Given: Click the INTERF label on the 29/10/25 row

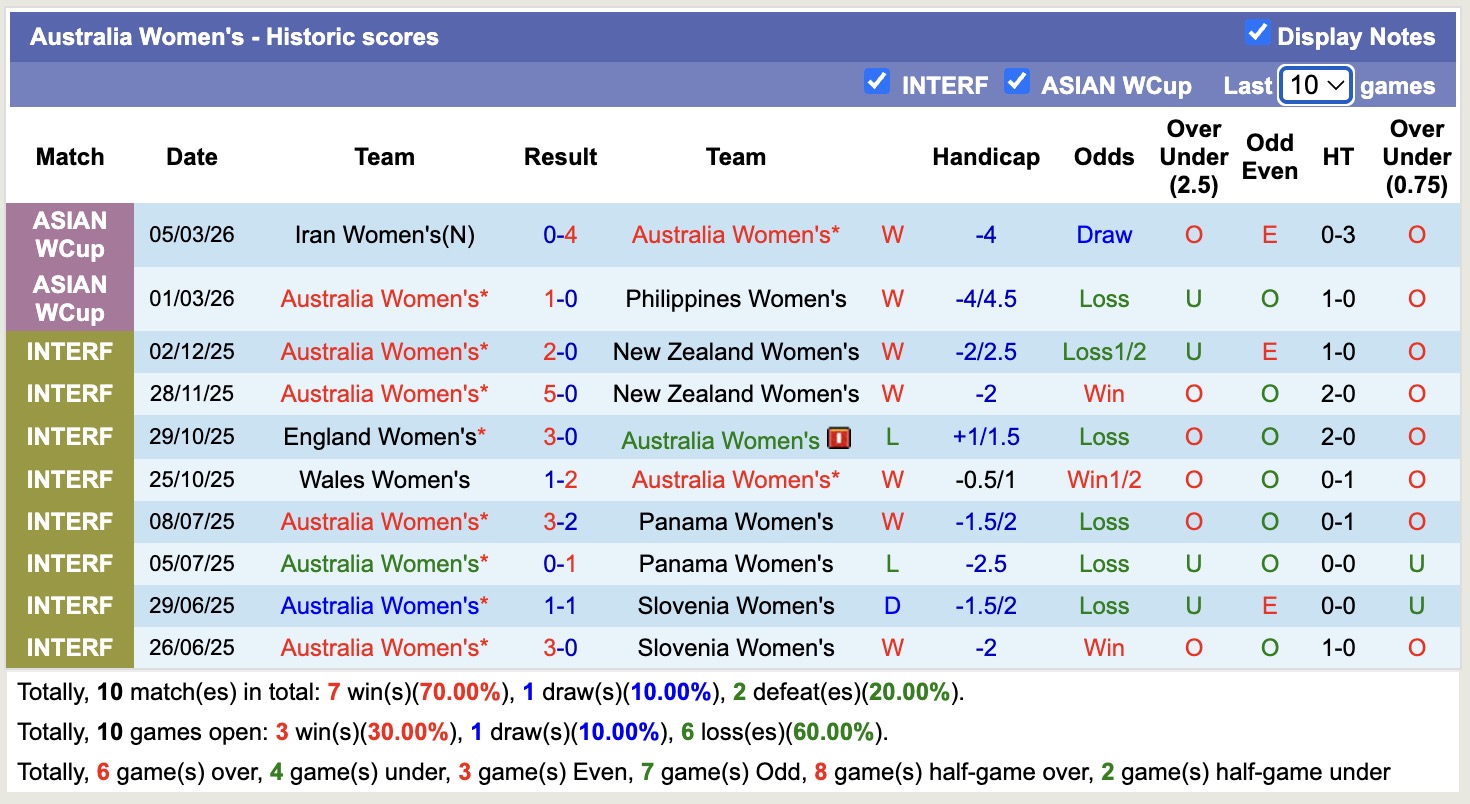Looking at the screenshot, I should point(68,436).
